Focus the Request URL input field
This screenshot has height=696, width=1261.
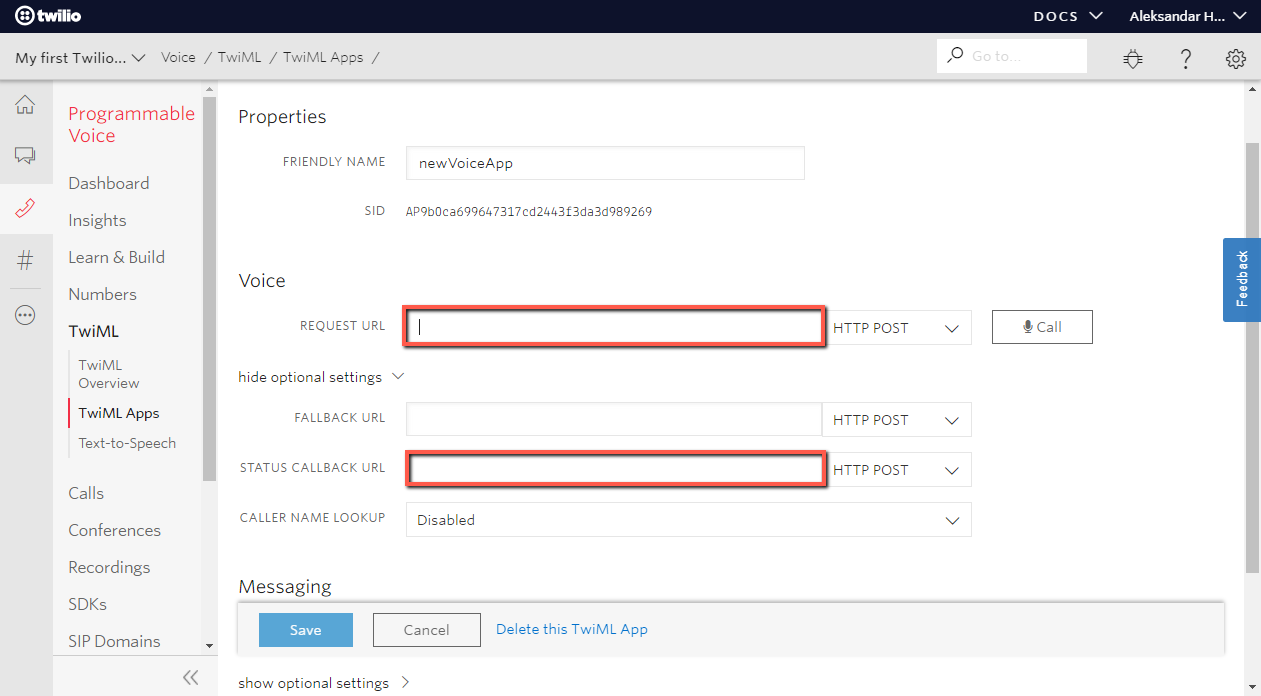coord(614,328)
